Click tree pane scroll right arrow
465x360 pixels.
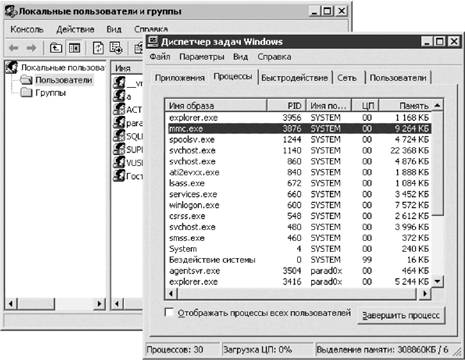(99, 304)
